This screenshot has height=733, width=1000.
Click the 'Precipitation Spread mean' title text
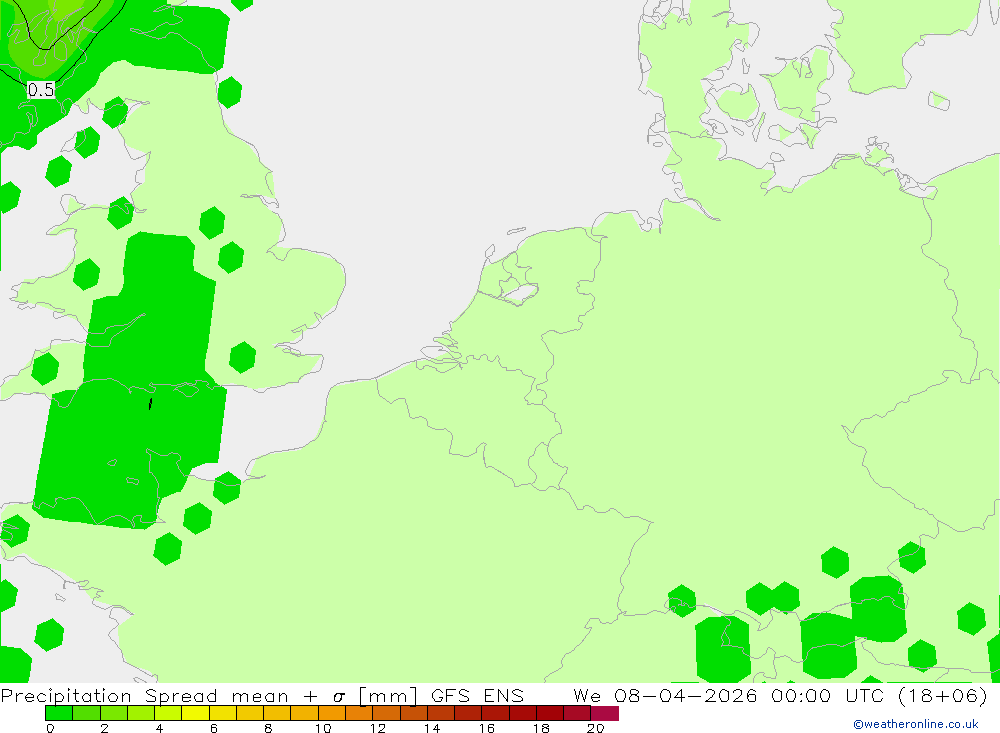coord(145,695)
